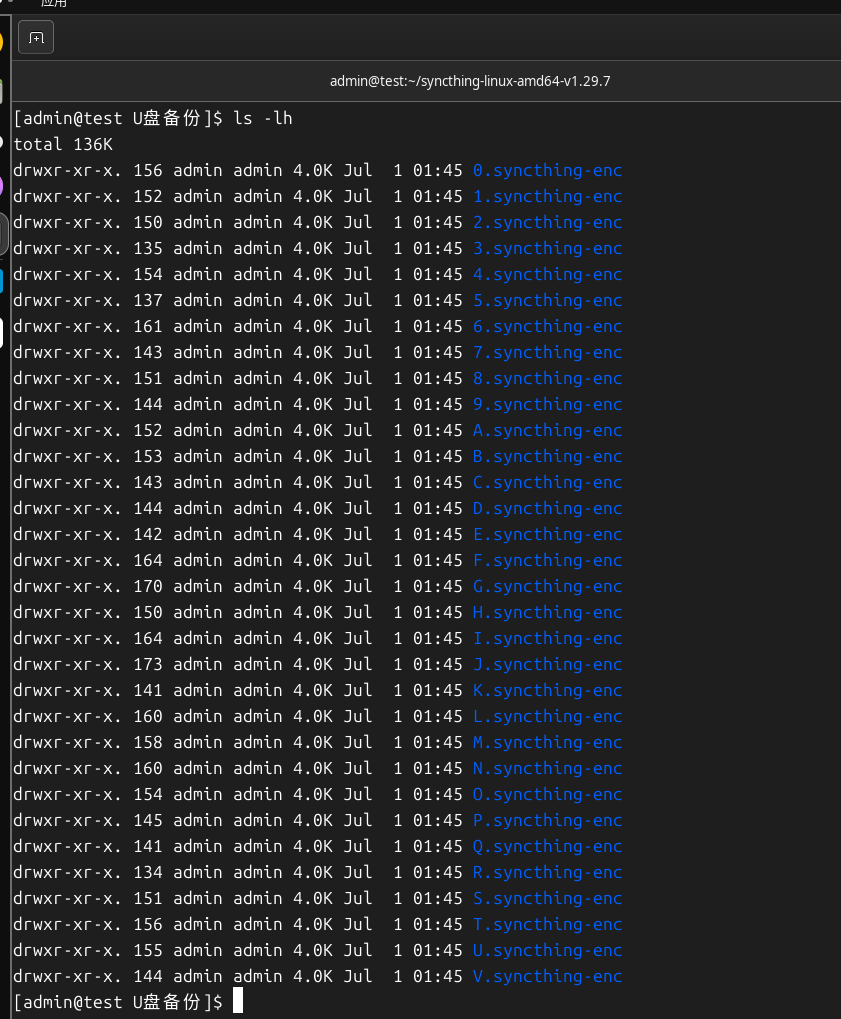This screenshot has height=1019, width=841.
Task: Open a new terminal tab with the plus icon
Action: tap(35, 37)
